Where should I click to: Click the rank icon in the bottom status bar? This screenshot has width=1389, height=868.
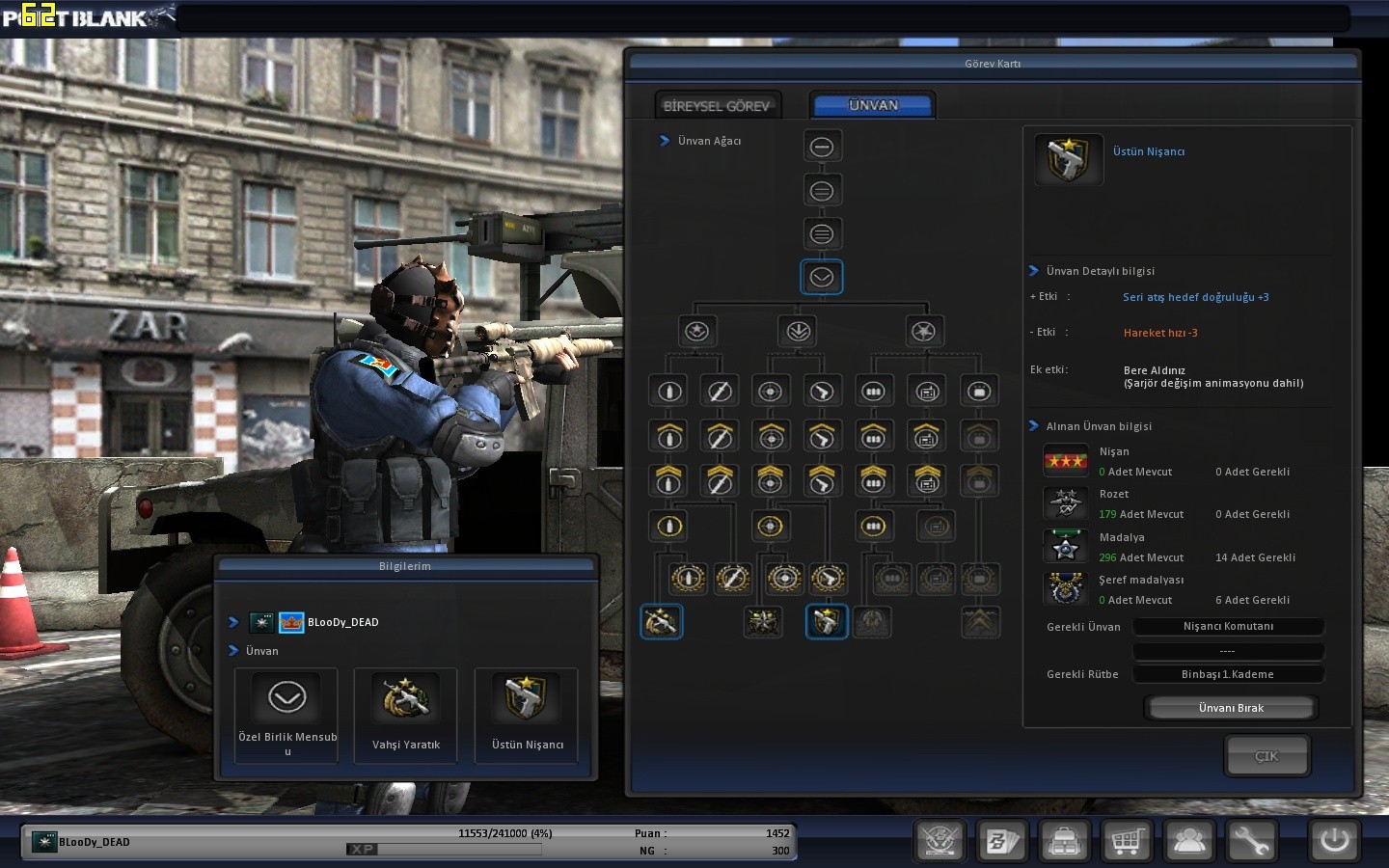(44, 842)
